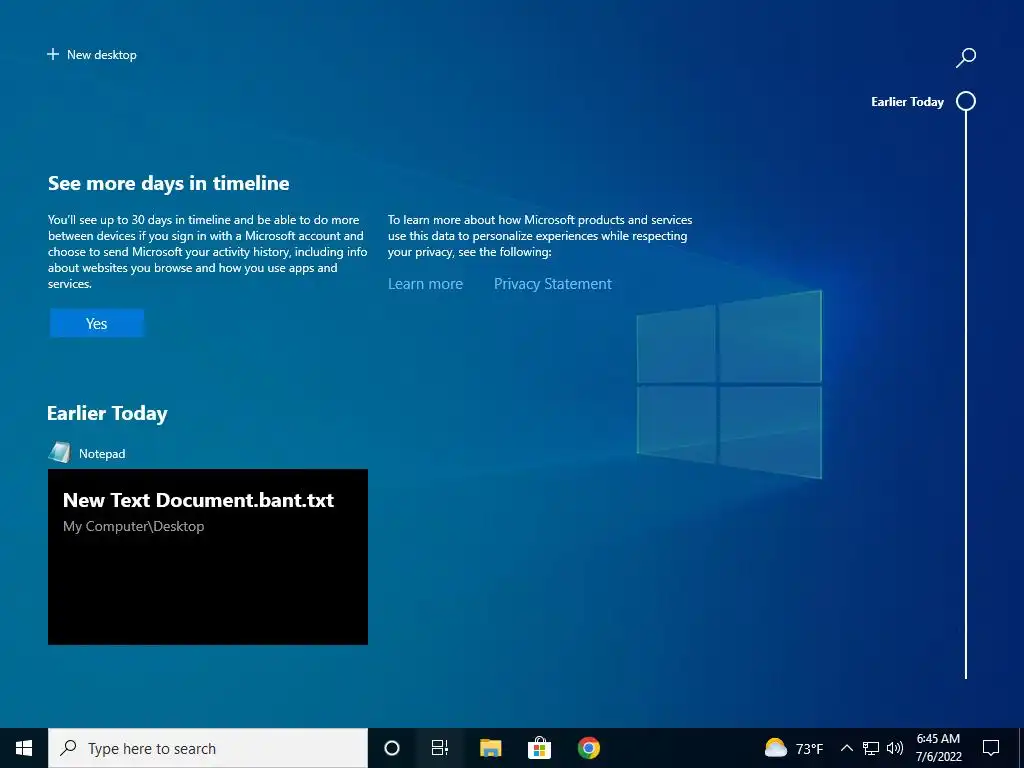Click the Earlier Today section heading
Viewport: 1024px width, 768px height.
pyautogui.click(x=107, y=413)
